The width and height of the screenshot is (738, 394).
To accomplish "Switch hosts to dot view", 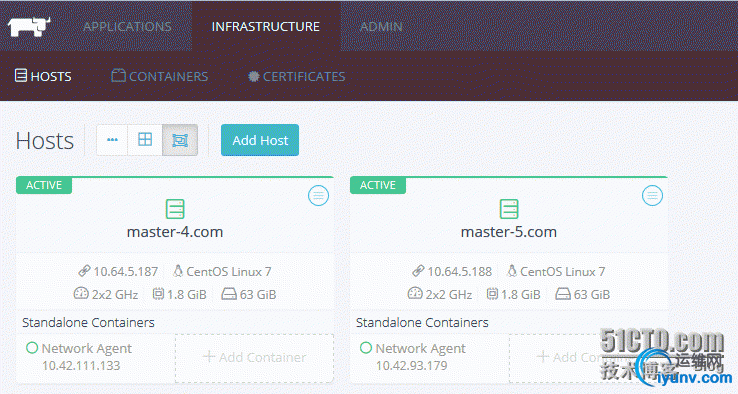I will (112, 140).
